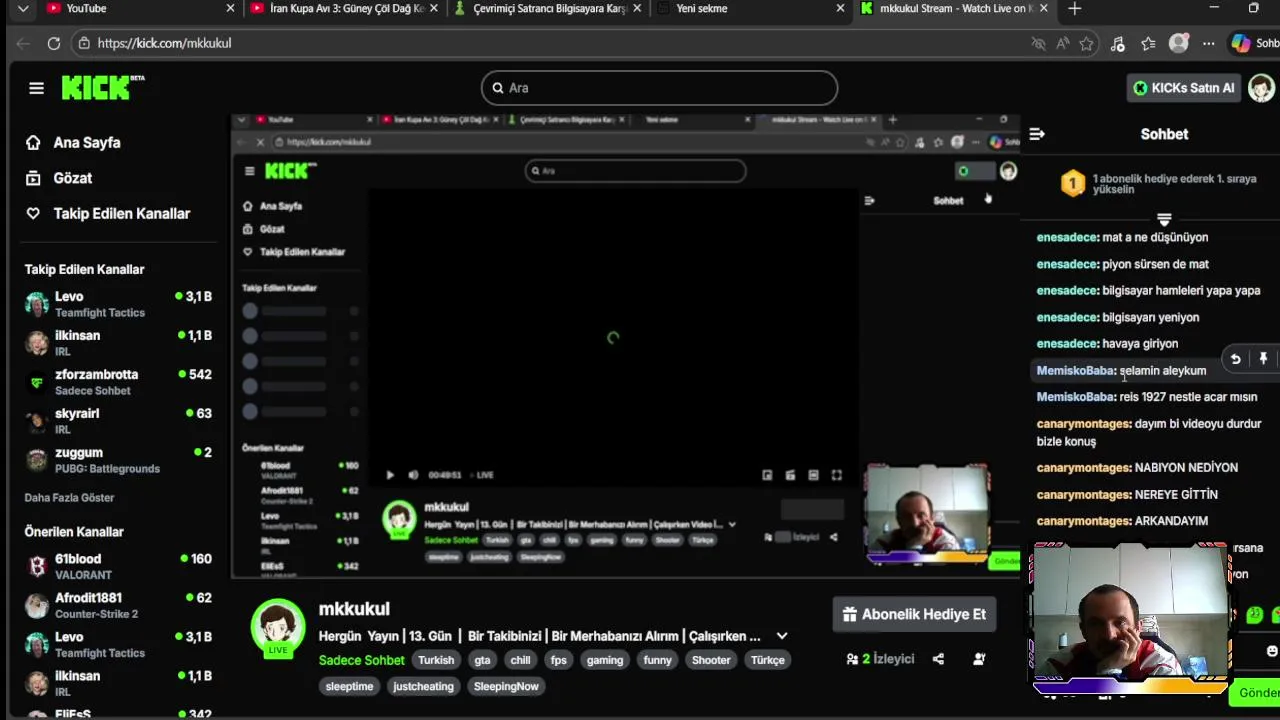Open the browser profile avatar
The image size is (1280, 720).
coord(1179,44)
